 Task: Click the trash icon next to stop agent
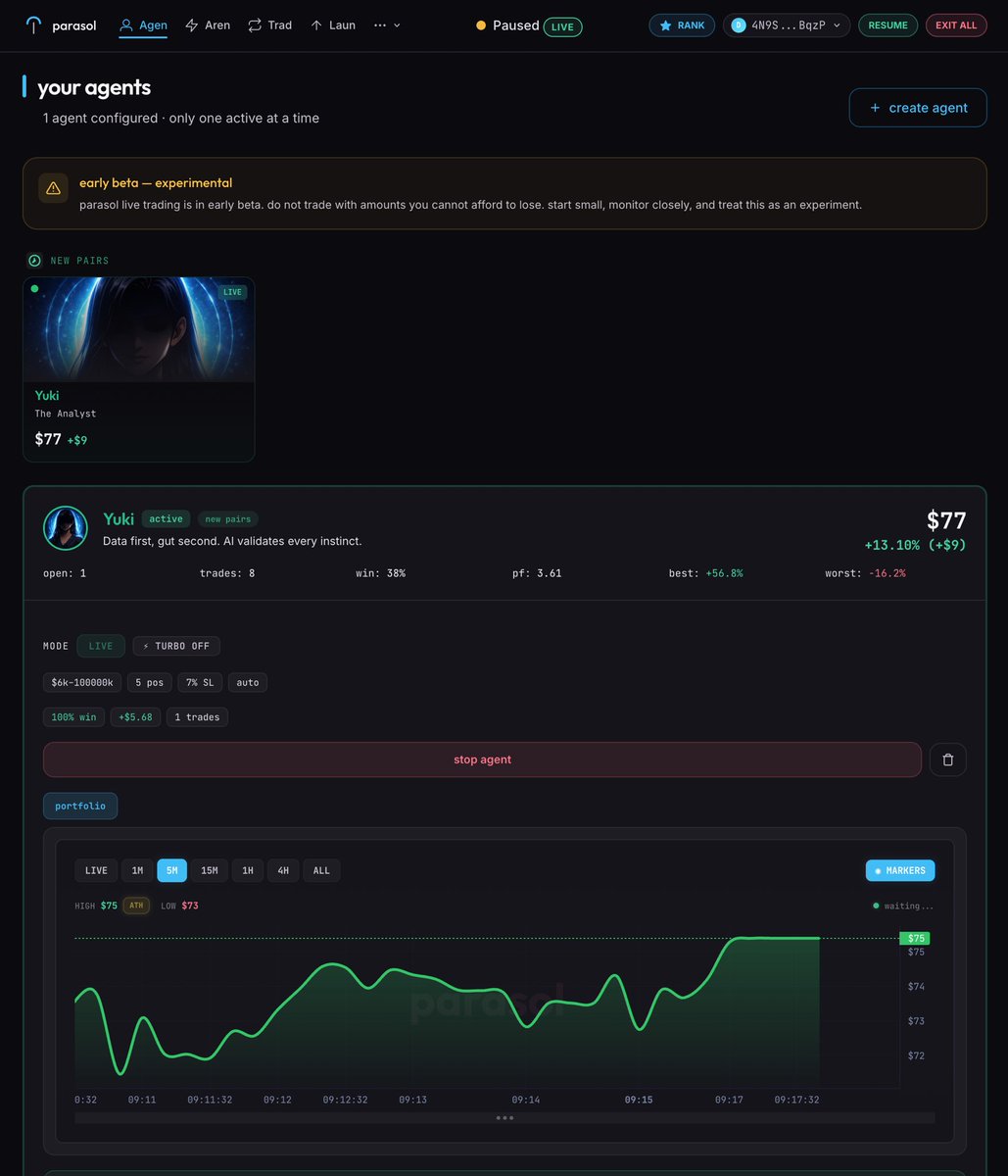coord(947,759)
